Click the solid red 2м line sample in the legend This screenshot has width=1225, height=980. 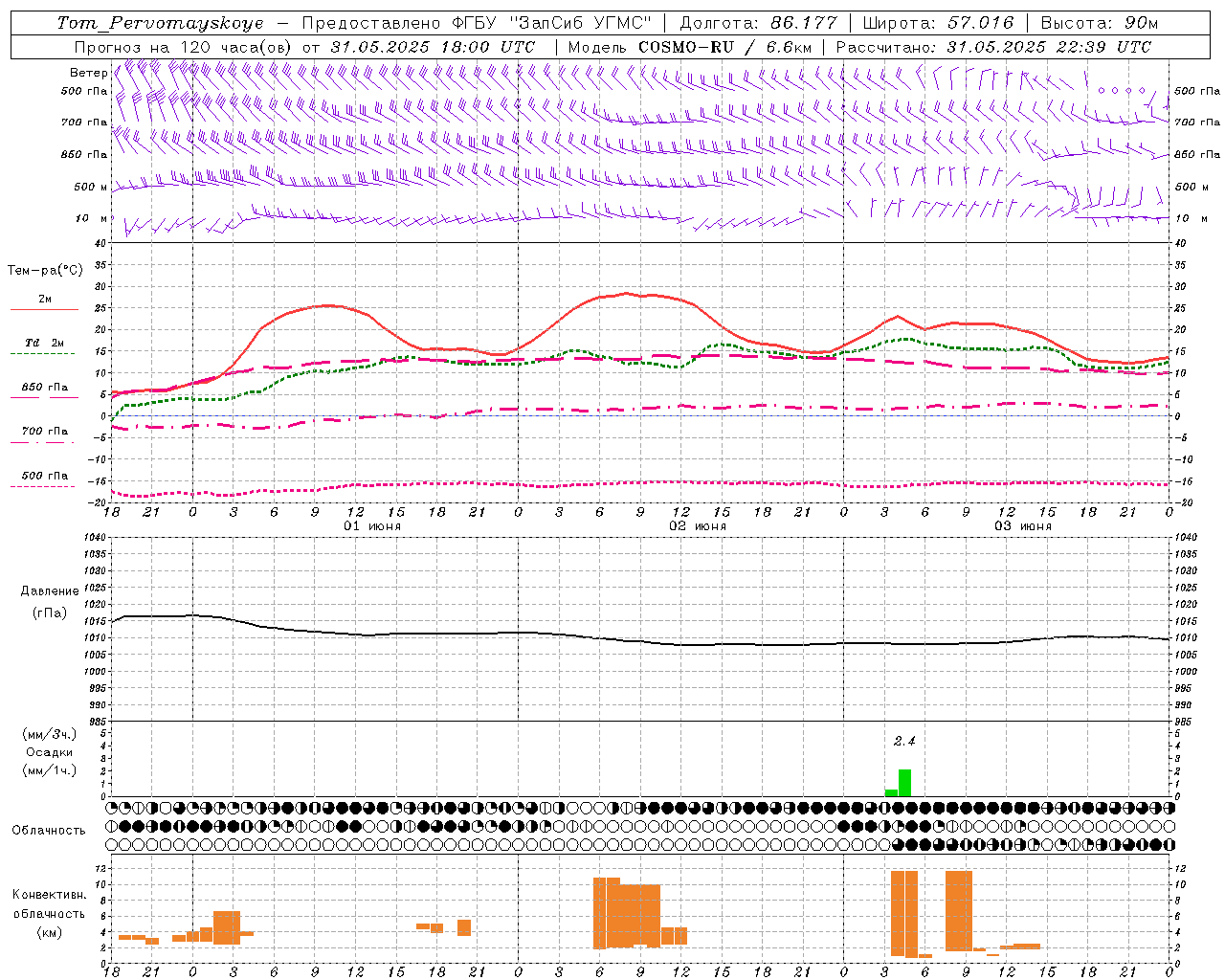[45, 309]
